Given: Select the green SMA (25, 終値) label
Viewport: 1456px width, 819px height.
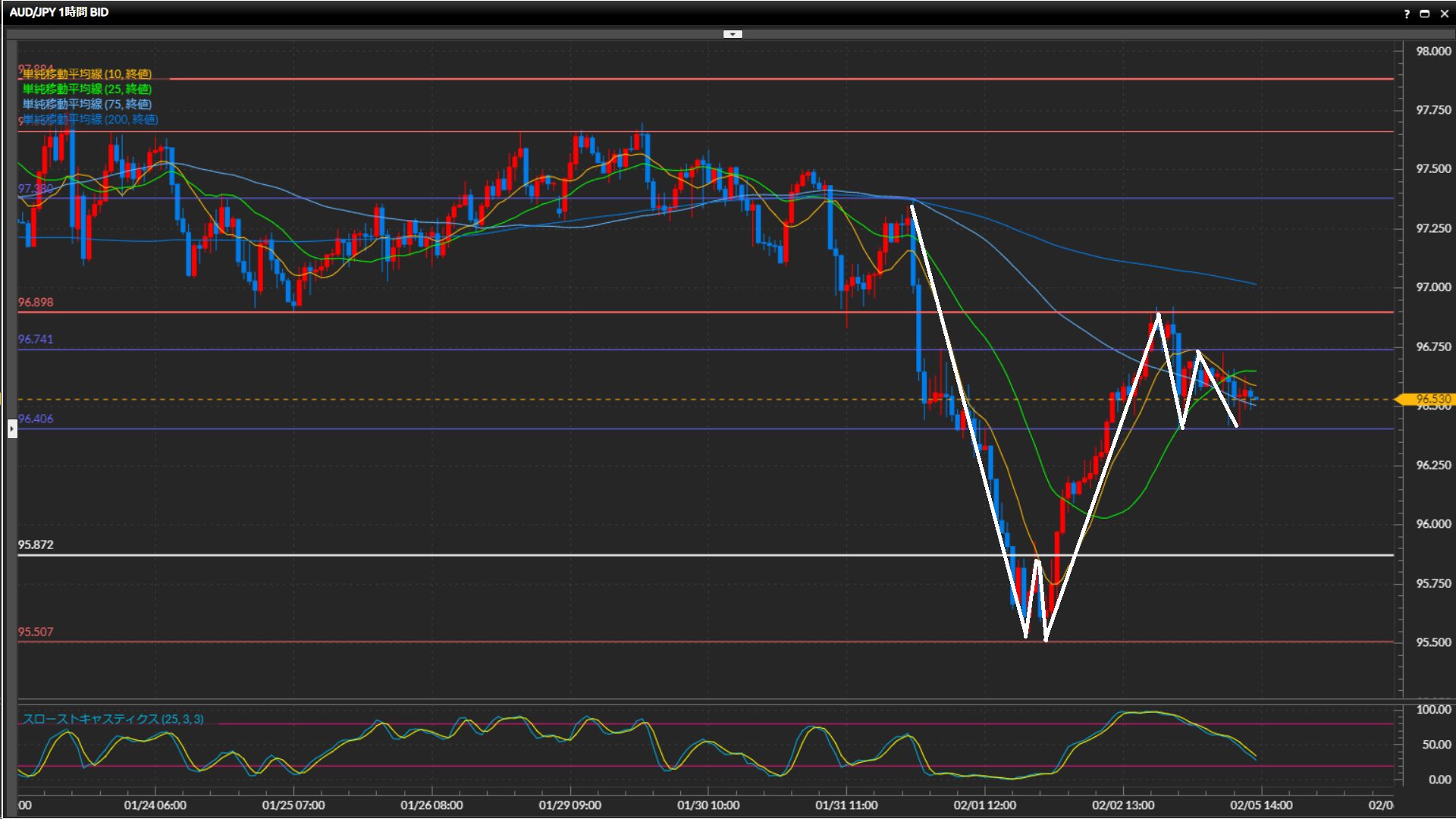Looking at the screenshot, I should coord(86,89).
